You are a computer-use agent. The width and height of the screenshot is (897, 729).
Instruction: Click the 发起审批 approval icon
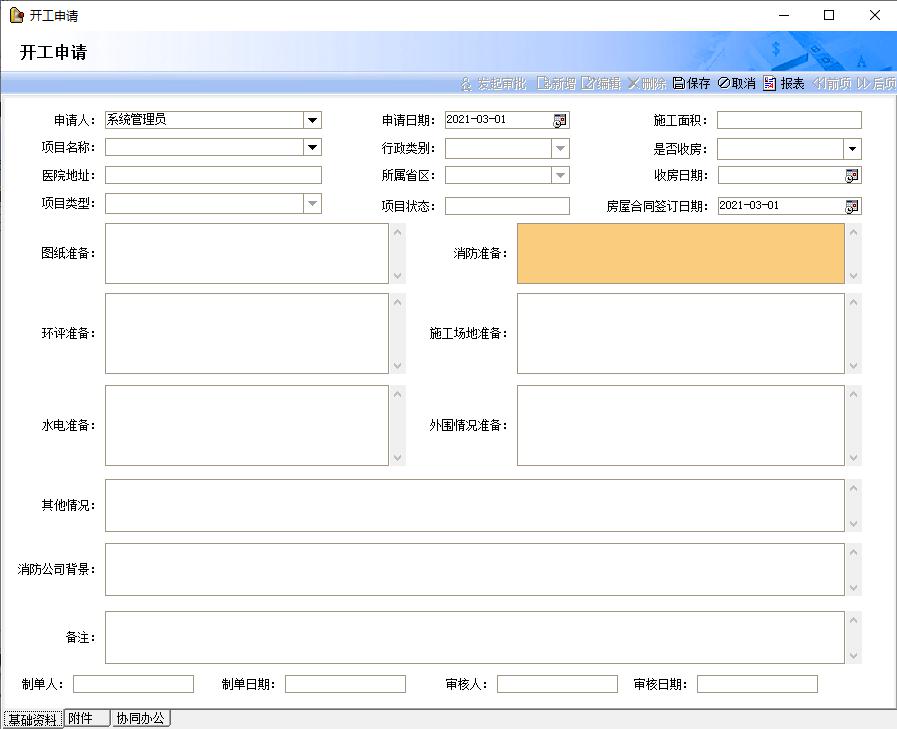(x=466, y=84)
